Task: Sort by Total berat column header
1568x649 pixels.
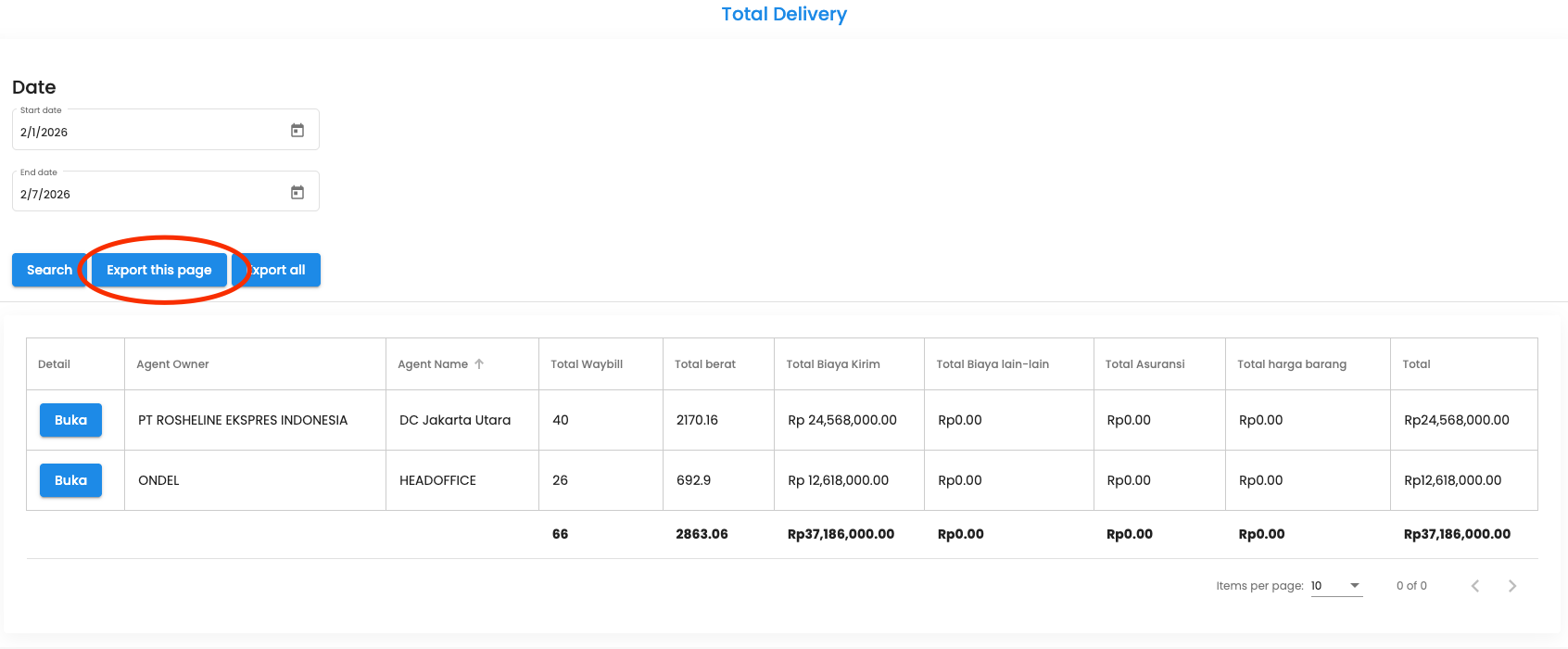Action: pos(705,364)
